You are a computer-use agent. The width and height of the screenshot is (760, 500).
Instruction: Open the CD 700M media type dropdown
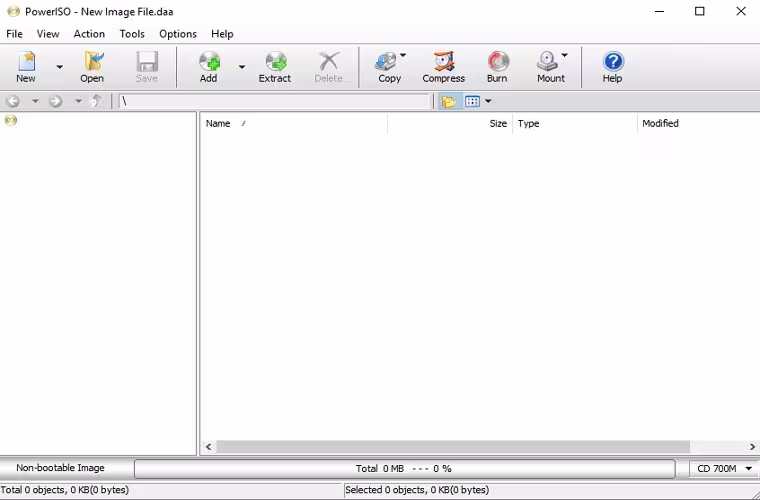[x=724, y=469]
